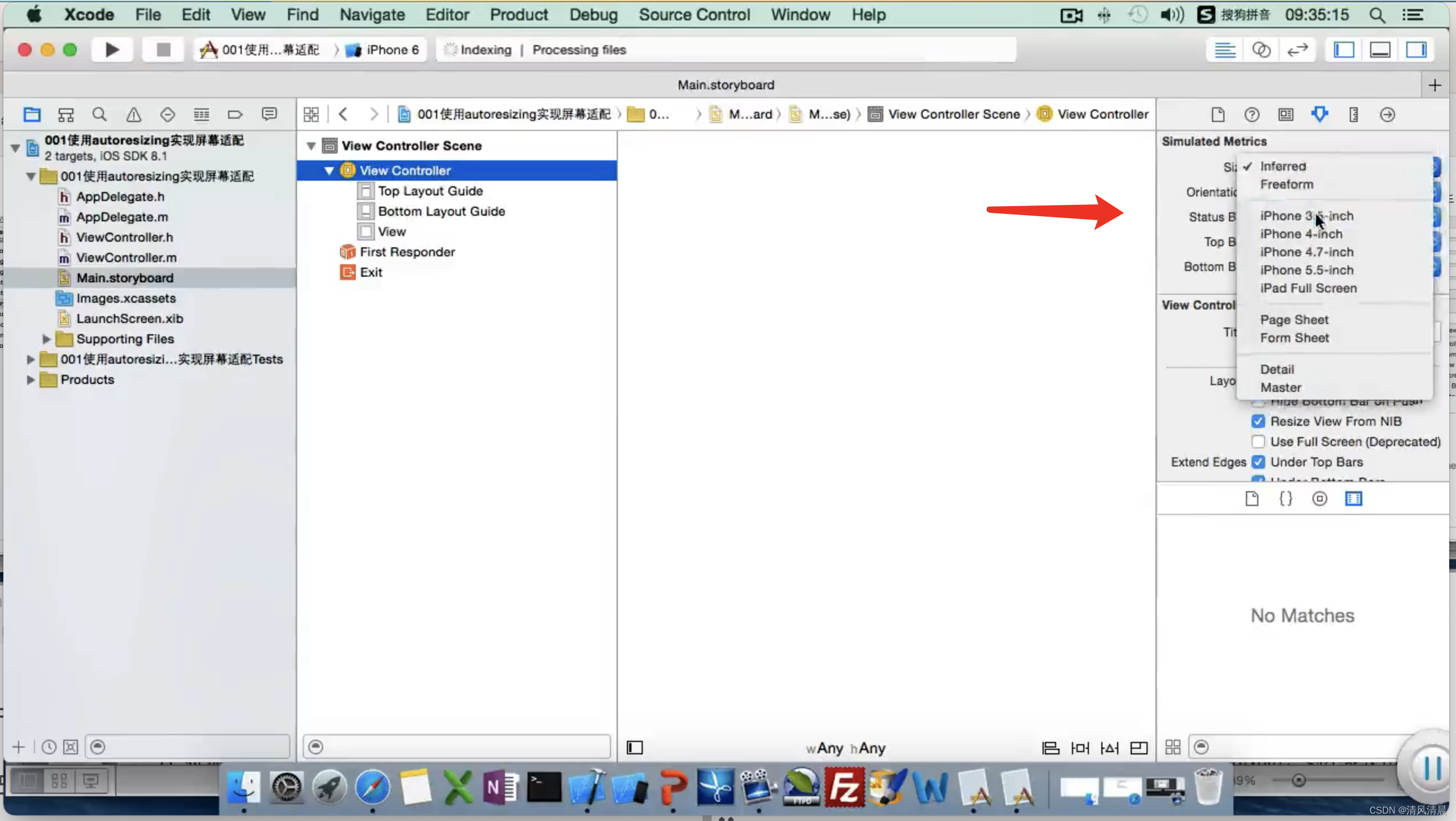Select Images.xcassets file
This screenshot has width=1456, height=821.
tap(125, 298)
